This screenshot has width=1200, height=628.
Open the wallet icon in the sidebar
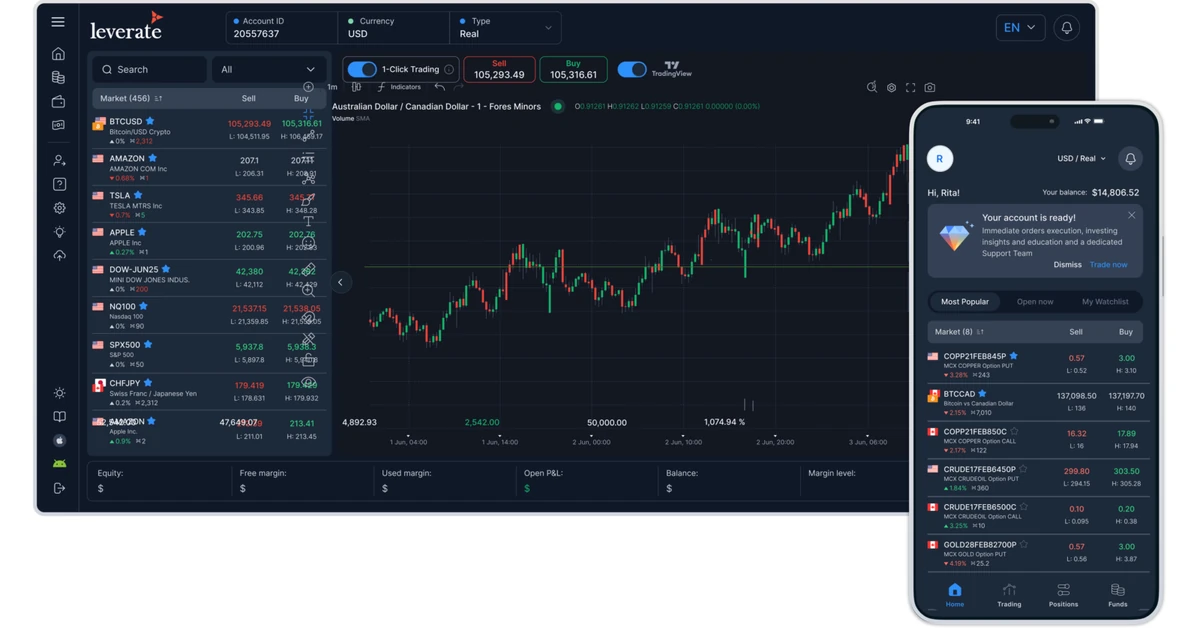58,101
